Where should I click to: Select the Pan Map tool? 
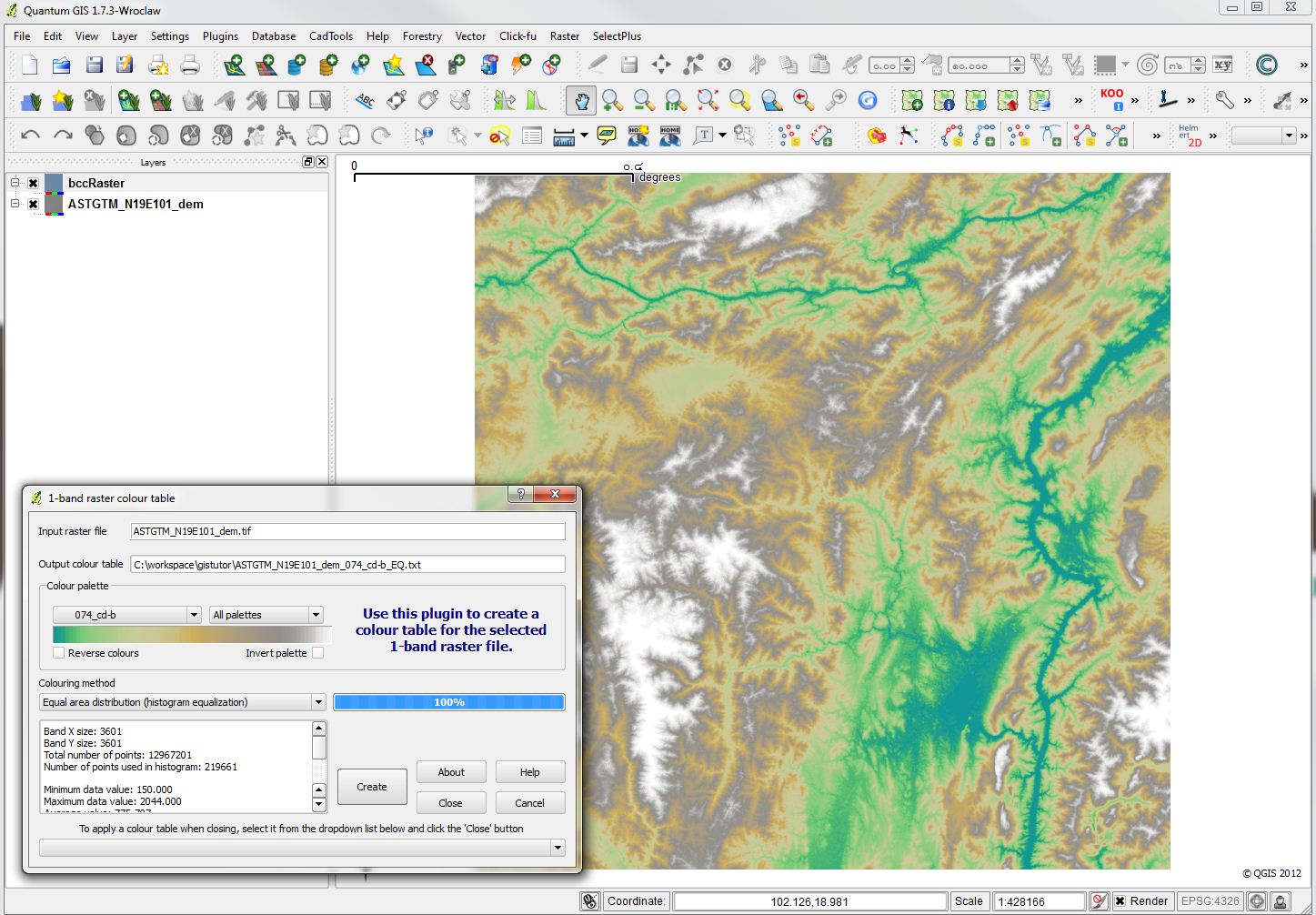[x=581, y=100]
